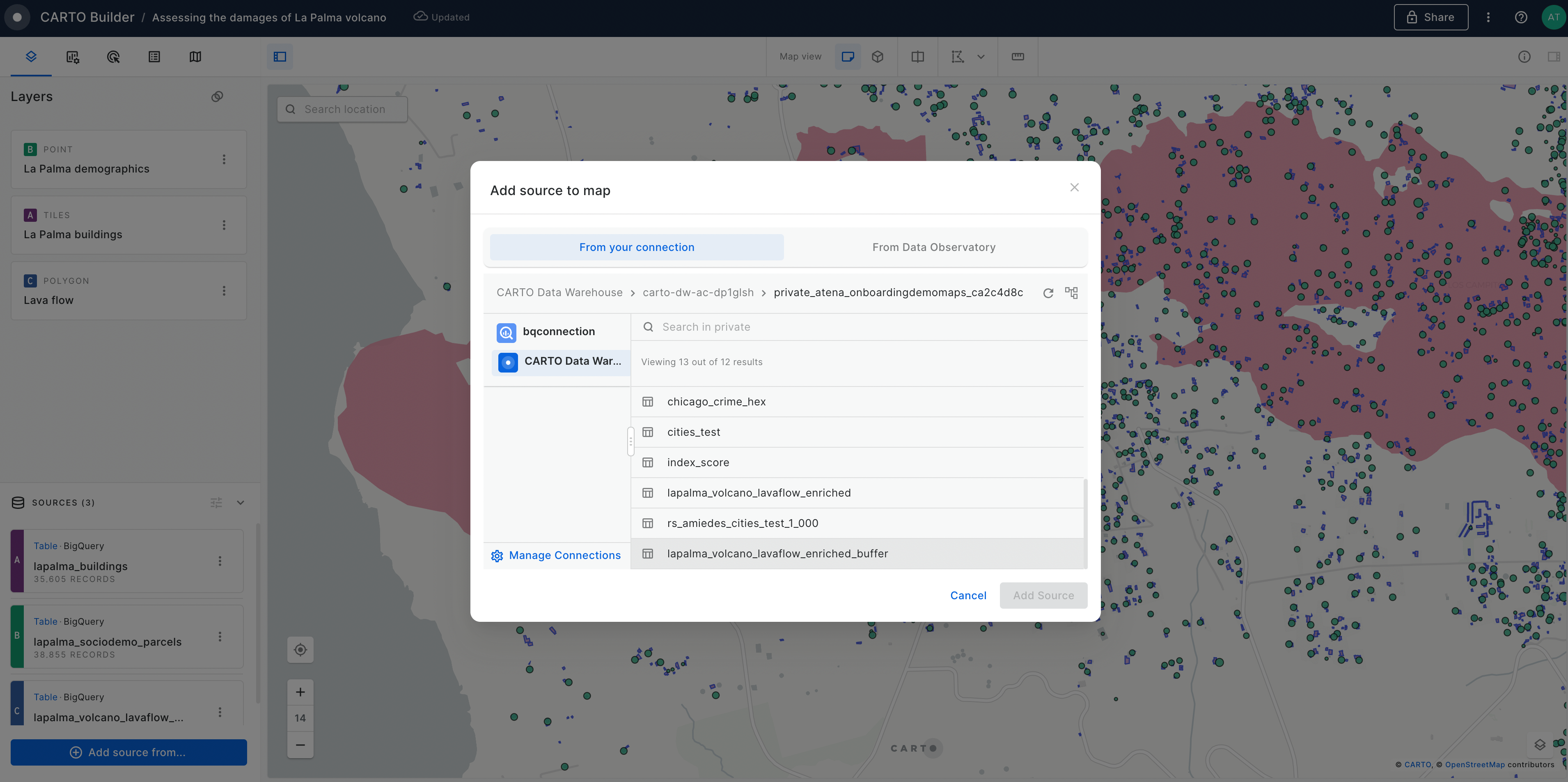
Task: Open the help question mark icon
Action: (x=1520, y=17)
